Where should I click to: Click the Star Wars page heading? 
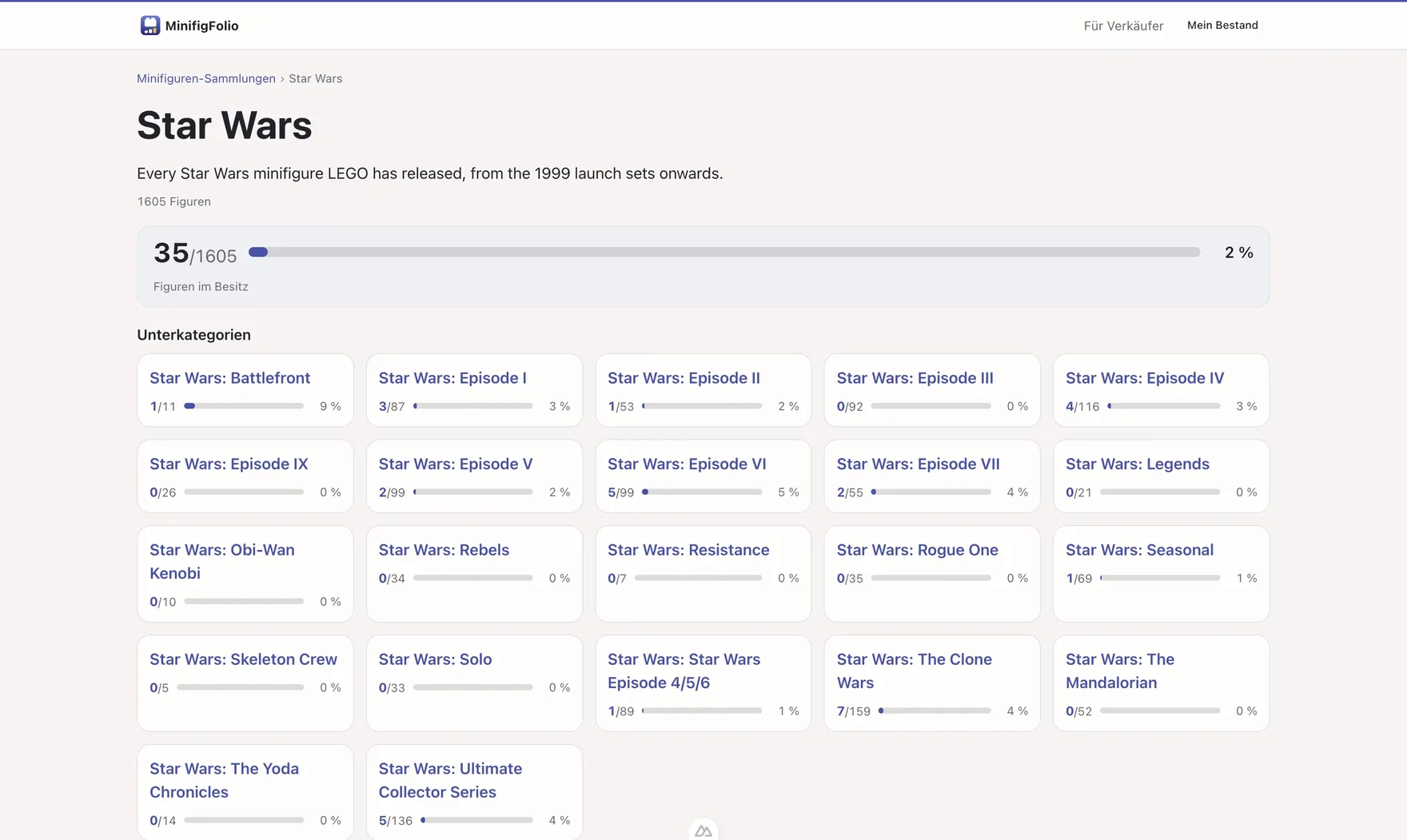point(225,125)
